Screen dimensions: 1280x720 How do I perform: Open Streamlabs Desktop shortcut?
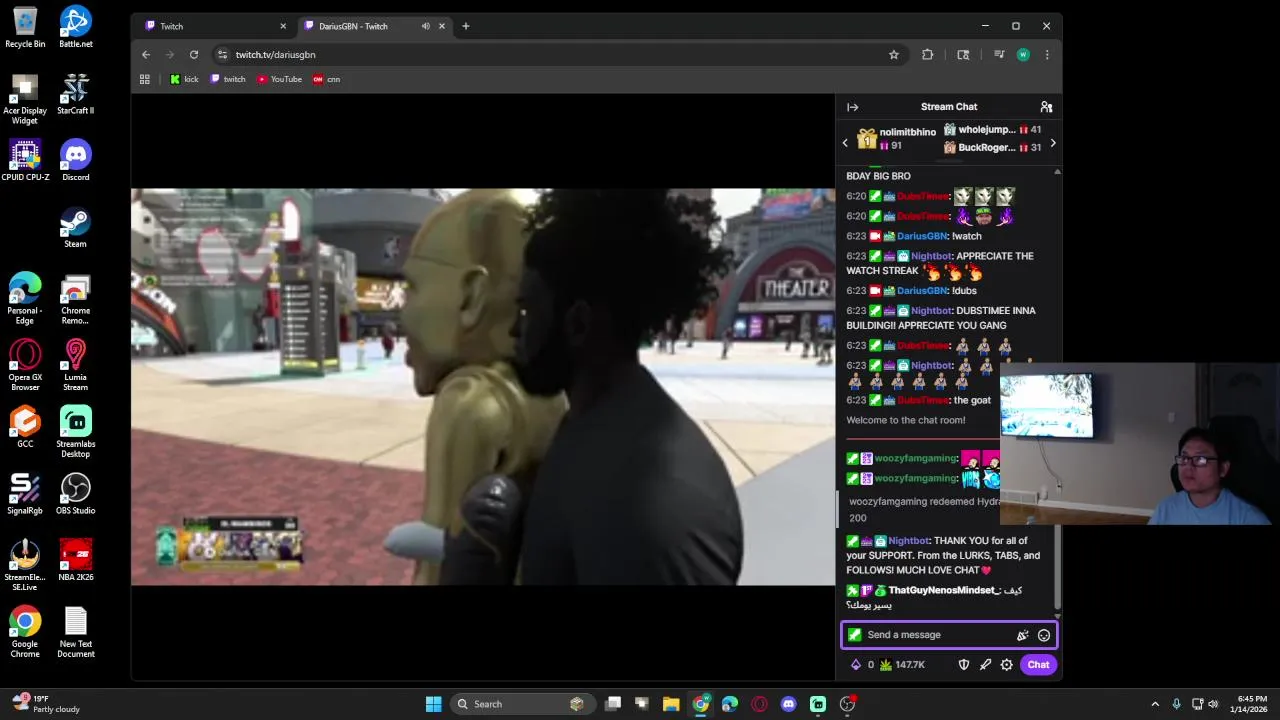click(76, 432)
